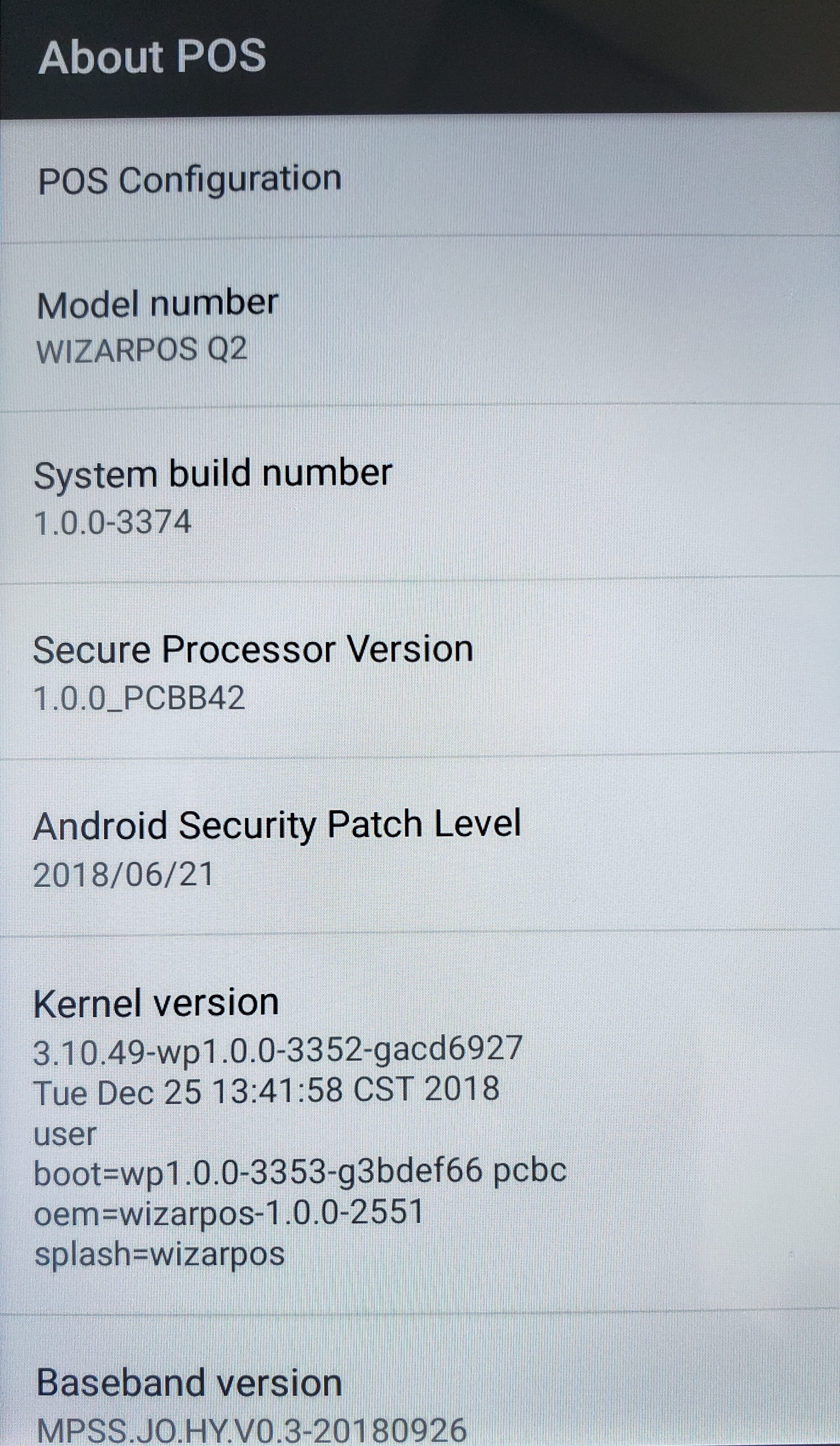Tap the 3.10.49-wp1.0.0-3352-gacd6927 kernel string
This screenshot has width=840, height=1446.
pos(277,1050)
